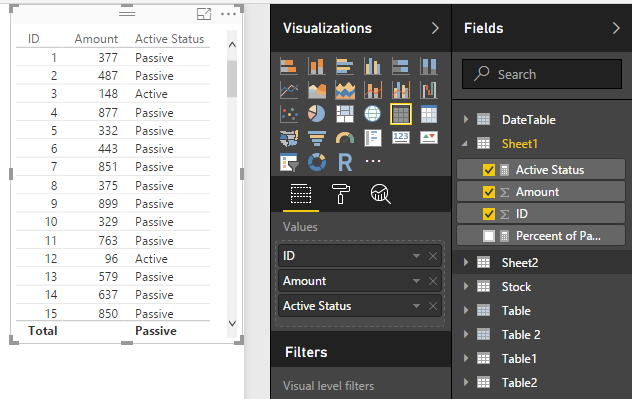The height and width of the screenshot is (399, 632).
Task: Select the Table2 entry in Fields
Action: coord(519,382)
